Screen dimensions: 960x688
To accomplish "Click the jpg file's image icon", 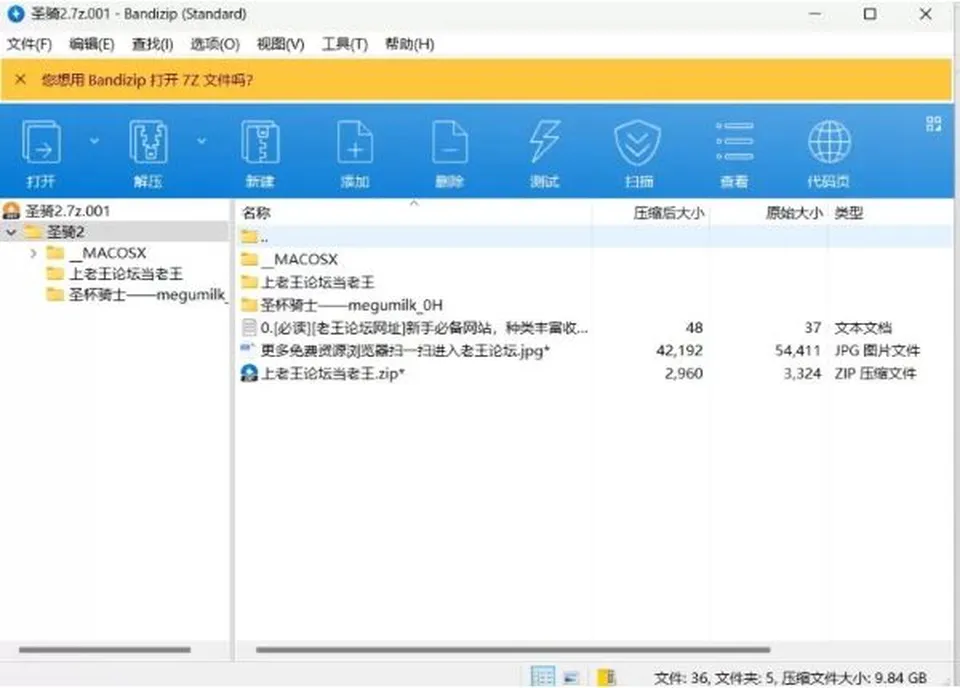I will pos(249,350).
